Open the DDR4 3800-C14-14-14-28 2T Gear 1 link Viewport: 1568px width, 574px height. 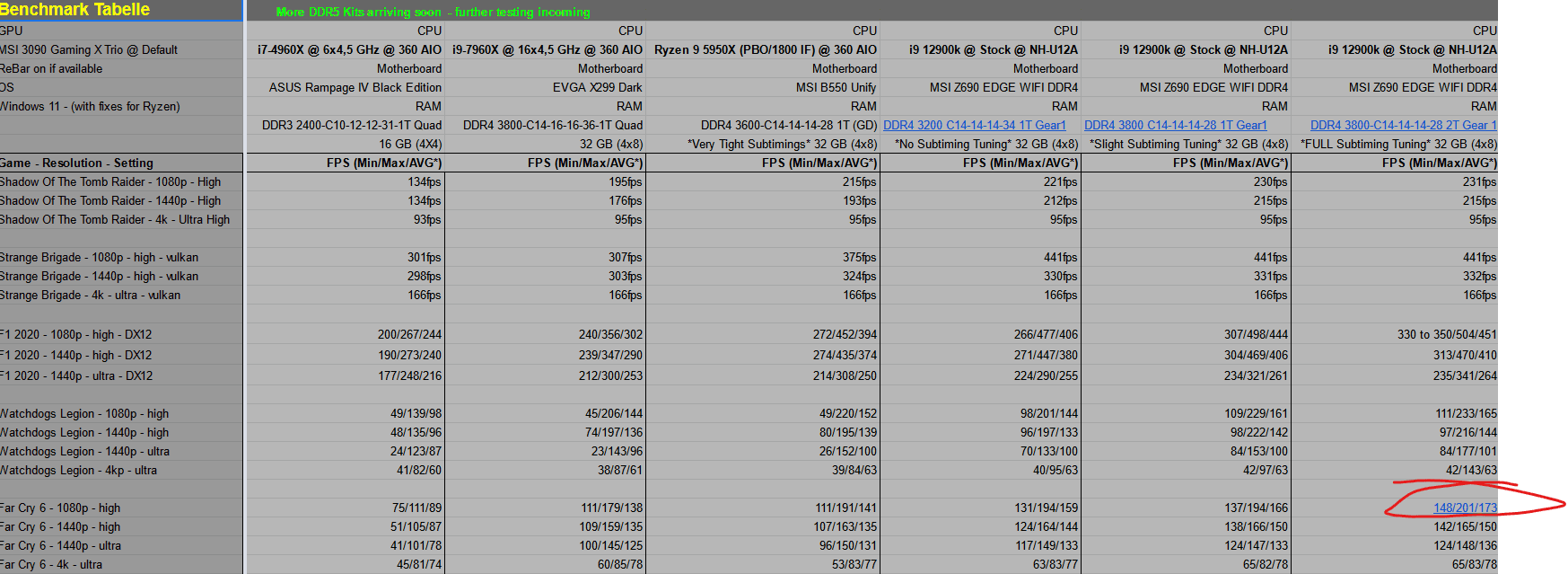pos(1403,126)
